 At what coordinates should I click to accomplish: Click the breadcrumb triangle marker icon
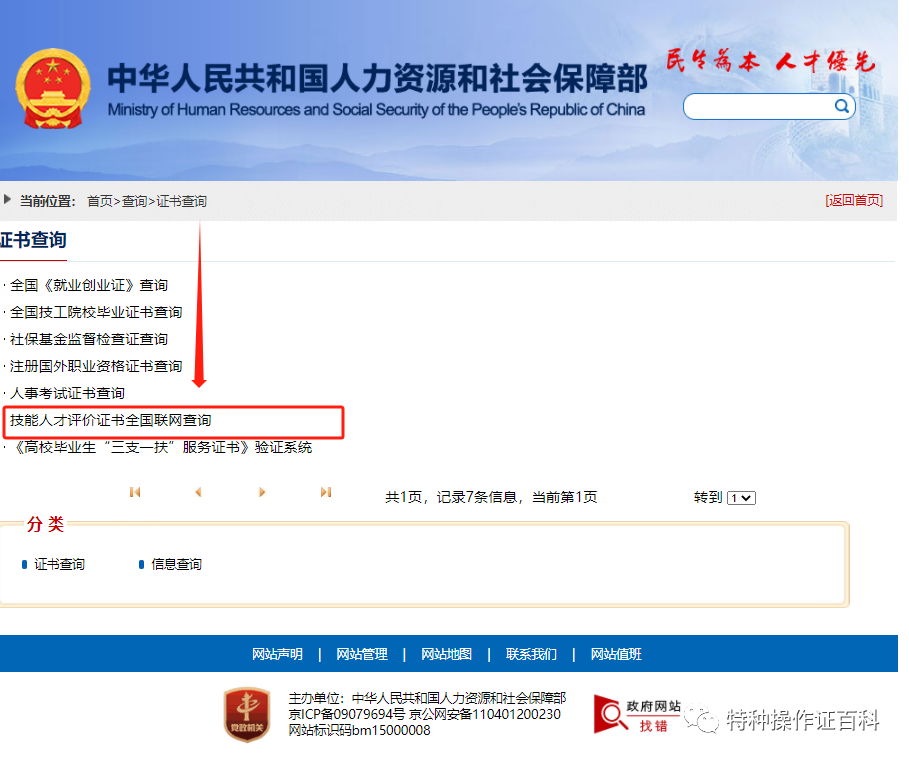point(7,199)
